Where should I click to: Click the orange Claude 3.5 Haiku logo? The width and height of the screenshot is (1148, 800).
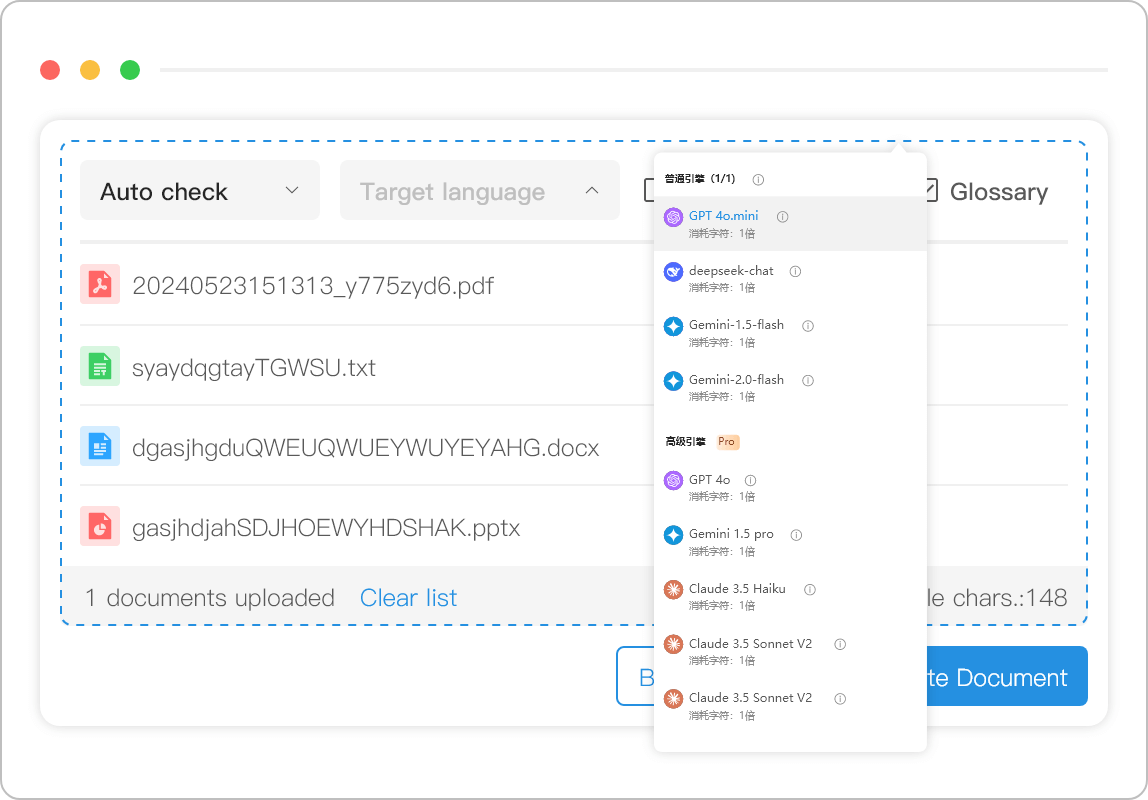[674, 590]
